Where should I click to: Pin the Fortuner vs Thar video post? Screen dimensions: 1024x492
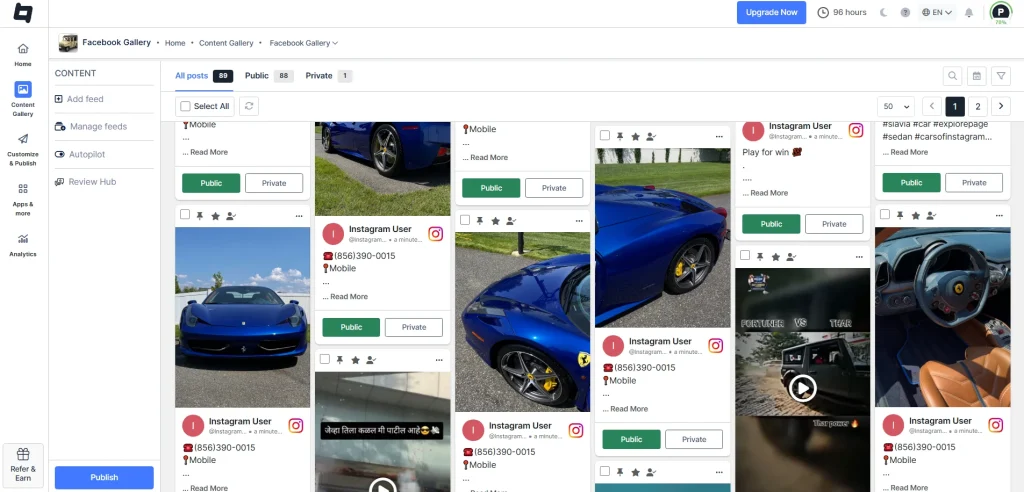(x=760, y=257)
